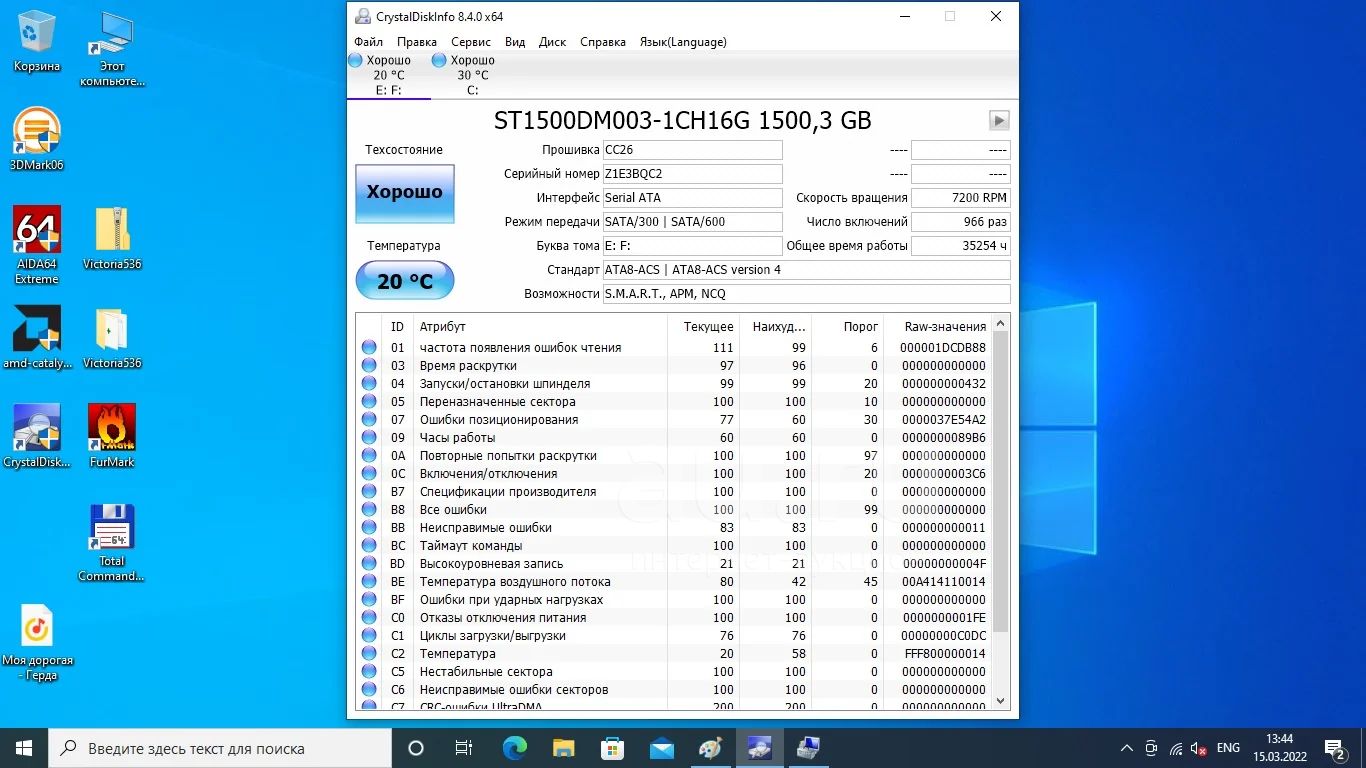Click the CrystalDiskInfo taskbar icon
This screenshot has height=768, width=1366.
pos(759,748)
